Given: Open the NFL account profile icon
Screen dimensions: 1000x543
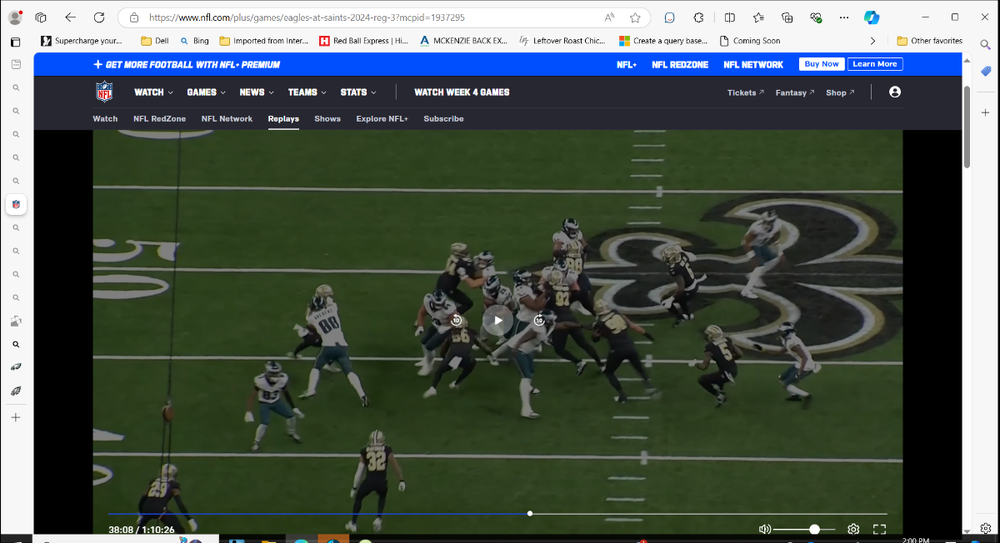Looking at the screenshot, I should click(x=894, y=92).
